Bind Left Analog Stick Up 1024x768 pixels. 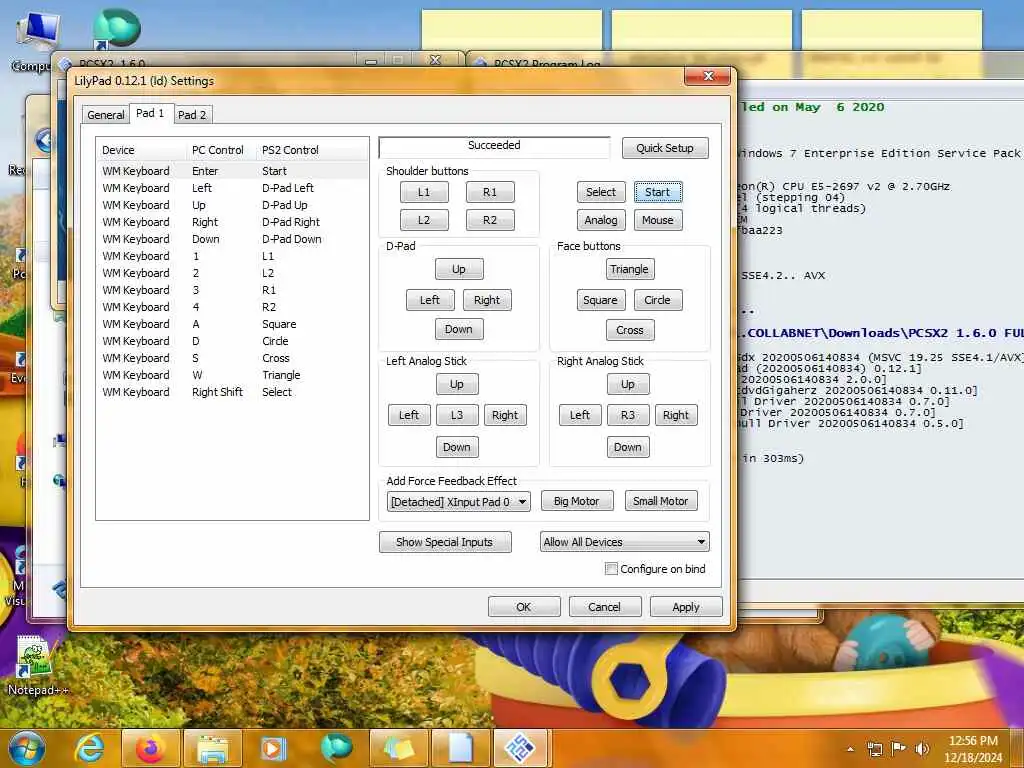pos(457,384)
